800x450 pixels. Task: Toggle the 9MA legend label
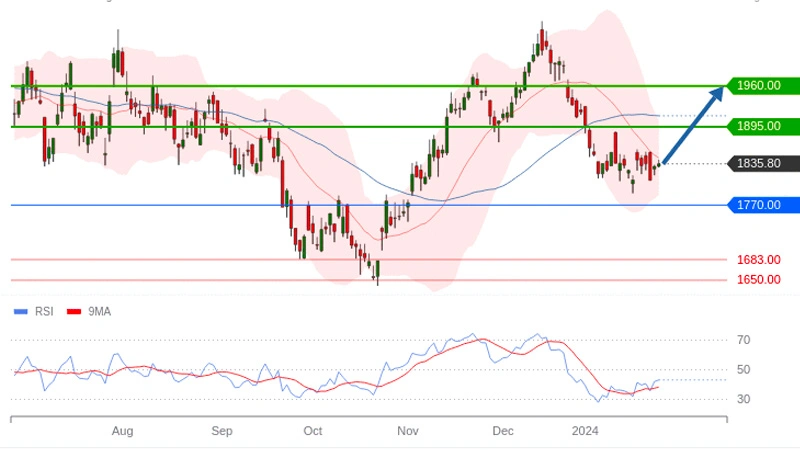pos(99,312)
